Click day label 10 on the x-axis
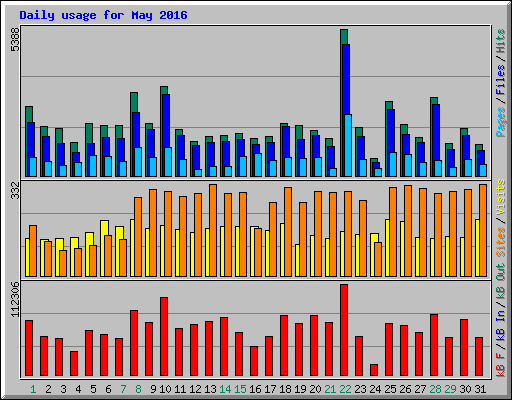The width and height of the screenshot is (512, 400). 165,389
